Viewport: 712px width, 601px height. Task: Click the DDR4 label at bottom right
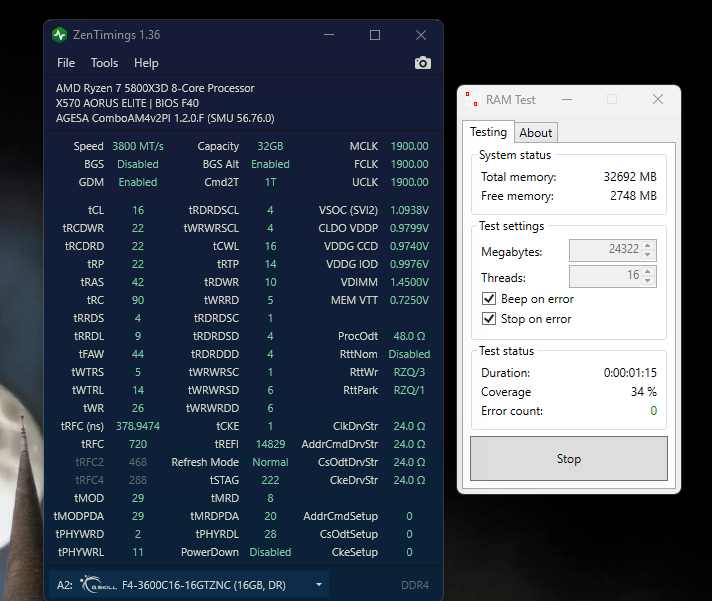click(x=415, y=585)
